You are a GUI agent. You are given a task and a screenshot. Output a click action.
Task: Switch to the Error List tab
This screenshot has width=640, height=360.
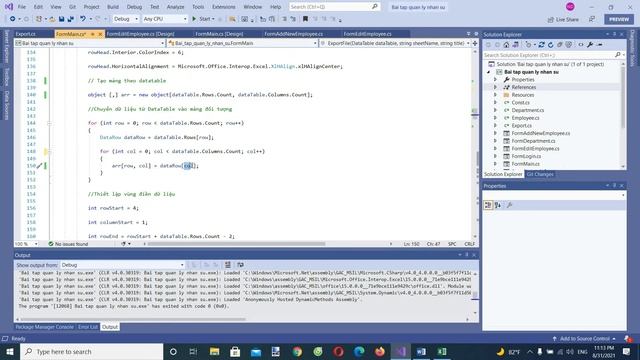click(x=88, y=327)
